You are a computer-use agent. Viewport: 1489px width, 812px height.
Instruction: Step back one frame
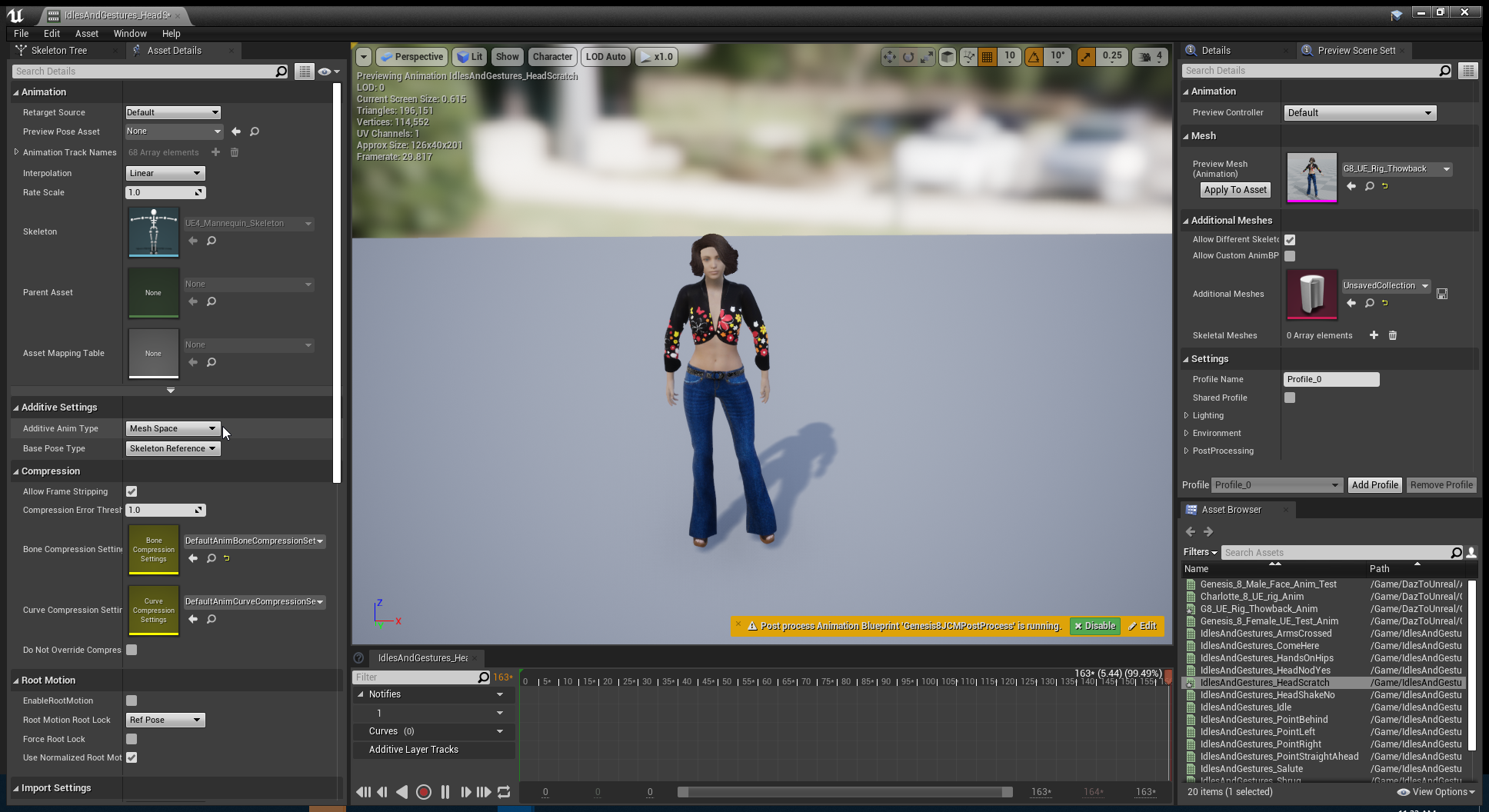coord(382,792)
